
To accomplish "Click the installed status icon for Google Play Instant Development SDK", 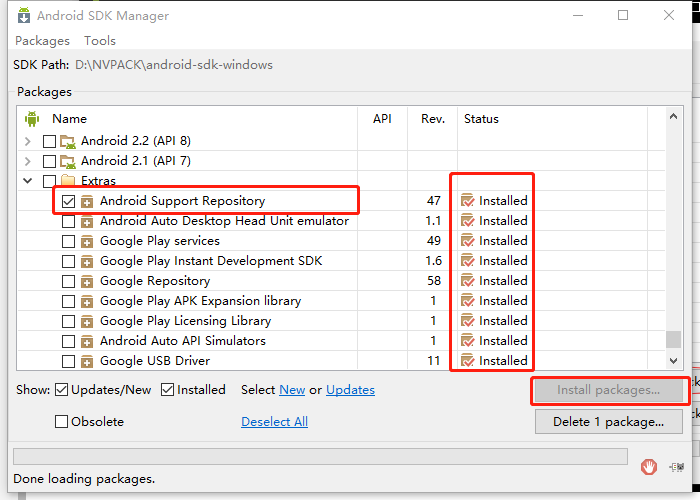I will [x=467, y=261].
